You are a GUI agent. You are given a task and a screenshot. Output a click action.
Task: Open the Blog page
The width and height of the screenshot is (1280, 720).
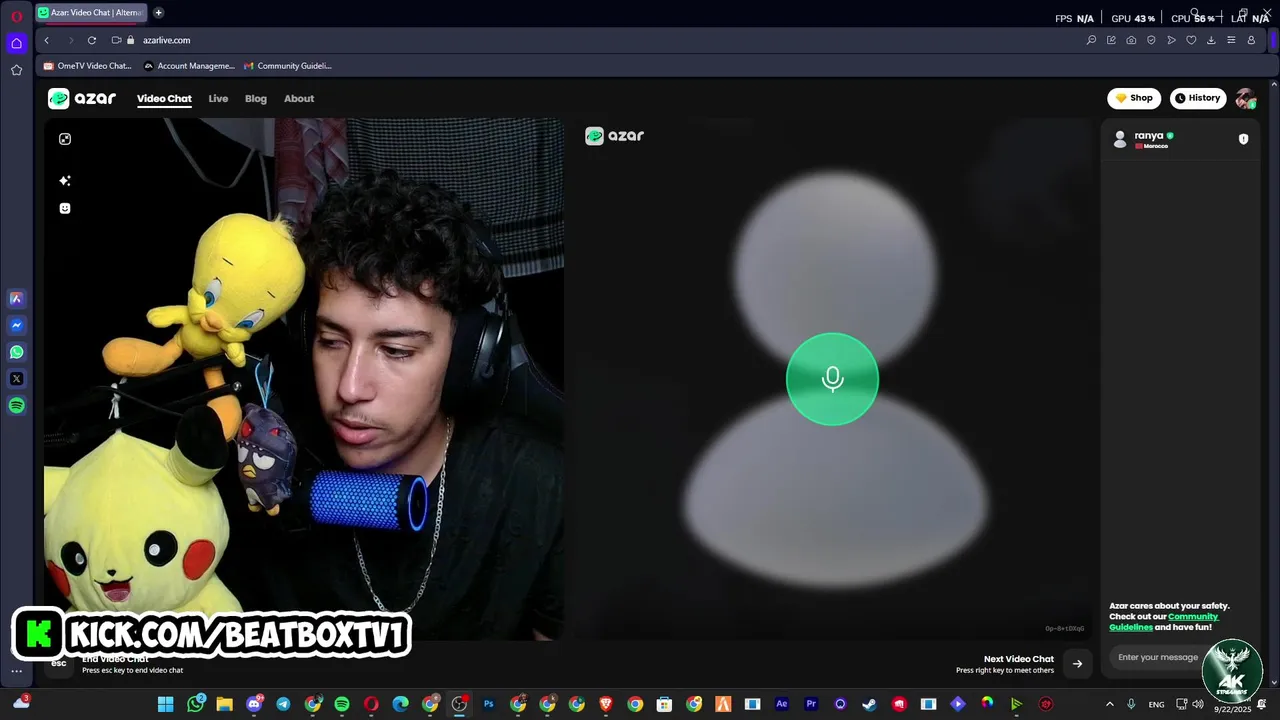(x=256, y=99)
